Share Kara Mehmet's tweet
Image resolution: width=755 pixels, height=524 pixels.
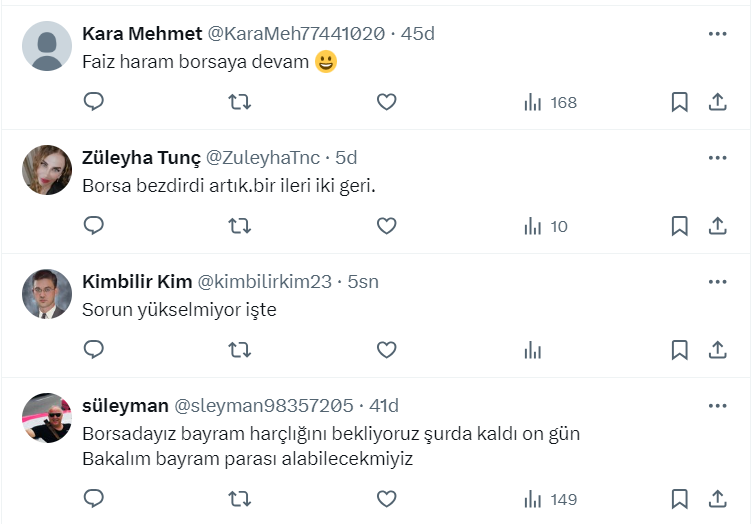[717, 102]
